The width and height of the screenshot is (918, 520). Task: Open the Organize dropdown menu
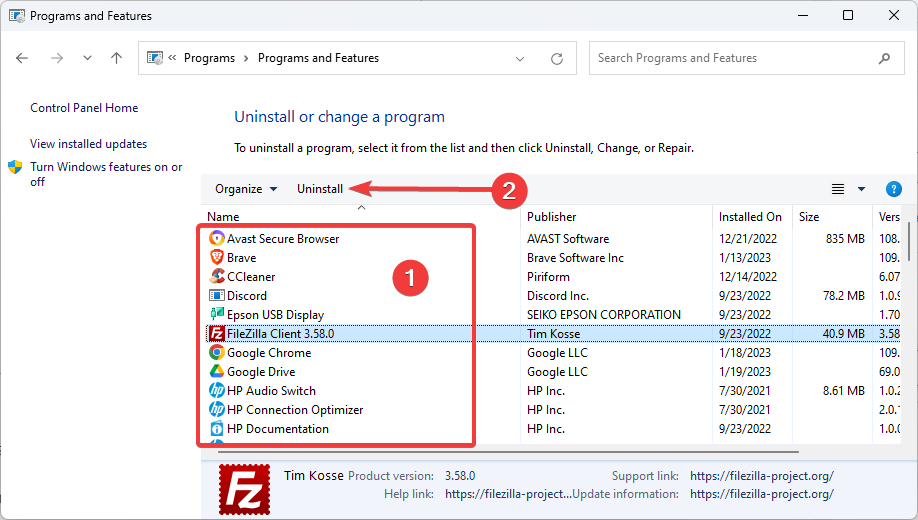(246, 189)
